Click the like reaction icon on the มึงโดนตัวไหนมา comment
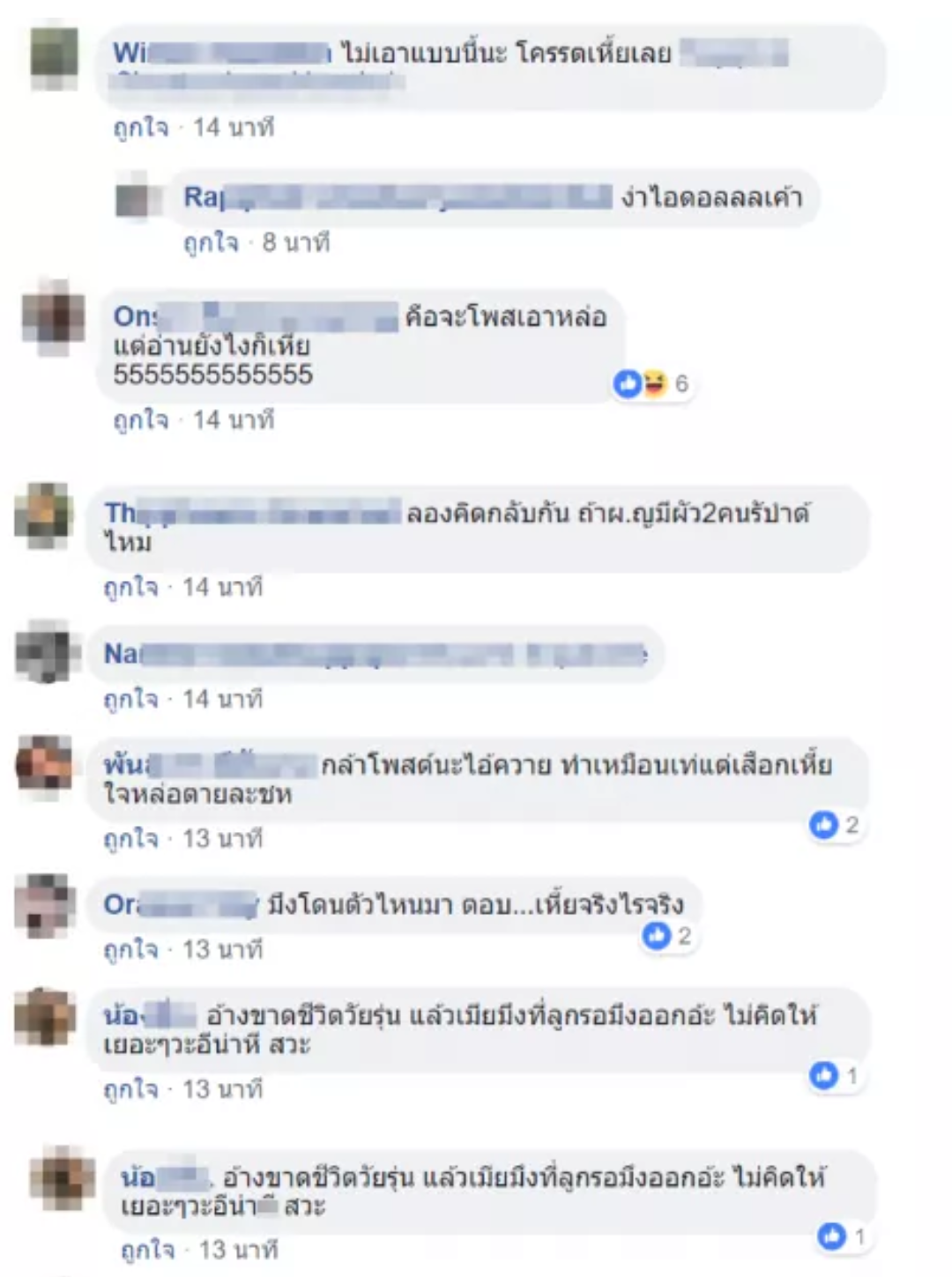This screenshot has width=952, height=1277. tap(657, 936)
